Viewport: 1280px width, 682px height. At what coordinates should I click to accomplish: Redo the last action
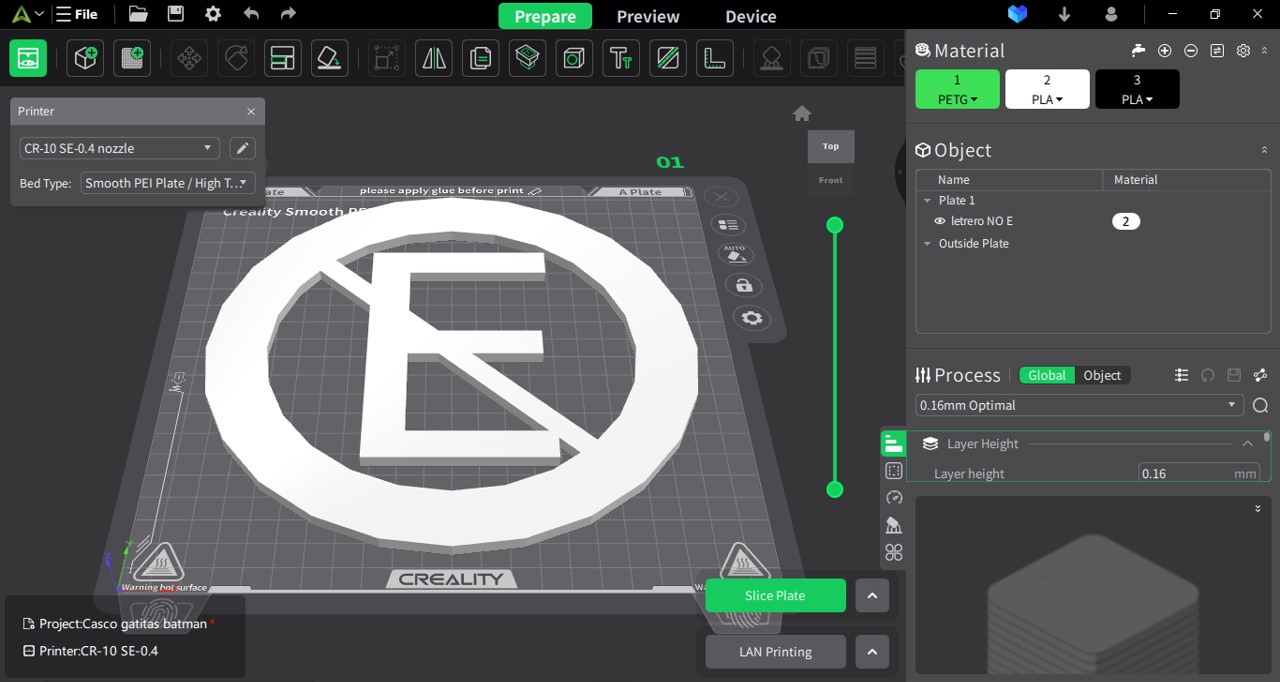(288, 14)
